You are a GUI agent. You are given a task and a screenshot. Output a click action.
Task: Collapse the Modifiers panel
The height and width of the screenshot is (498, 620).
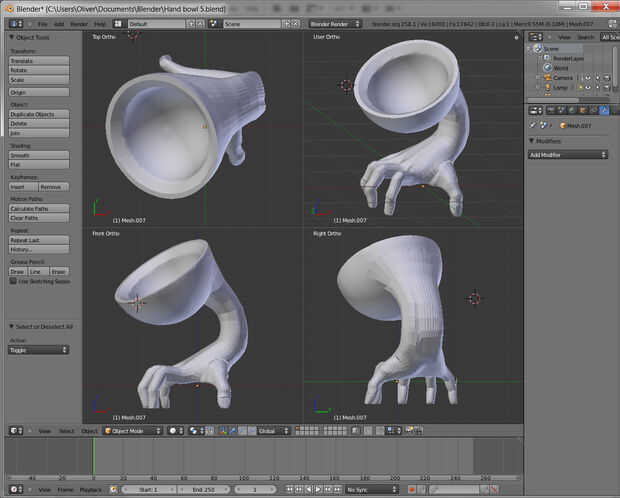point(532,140)
